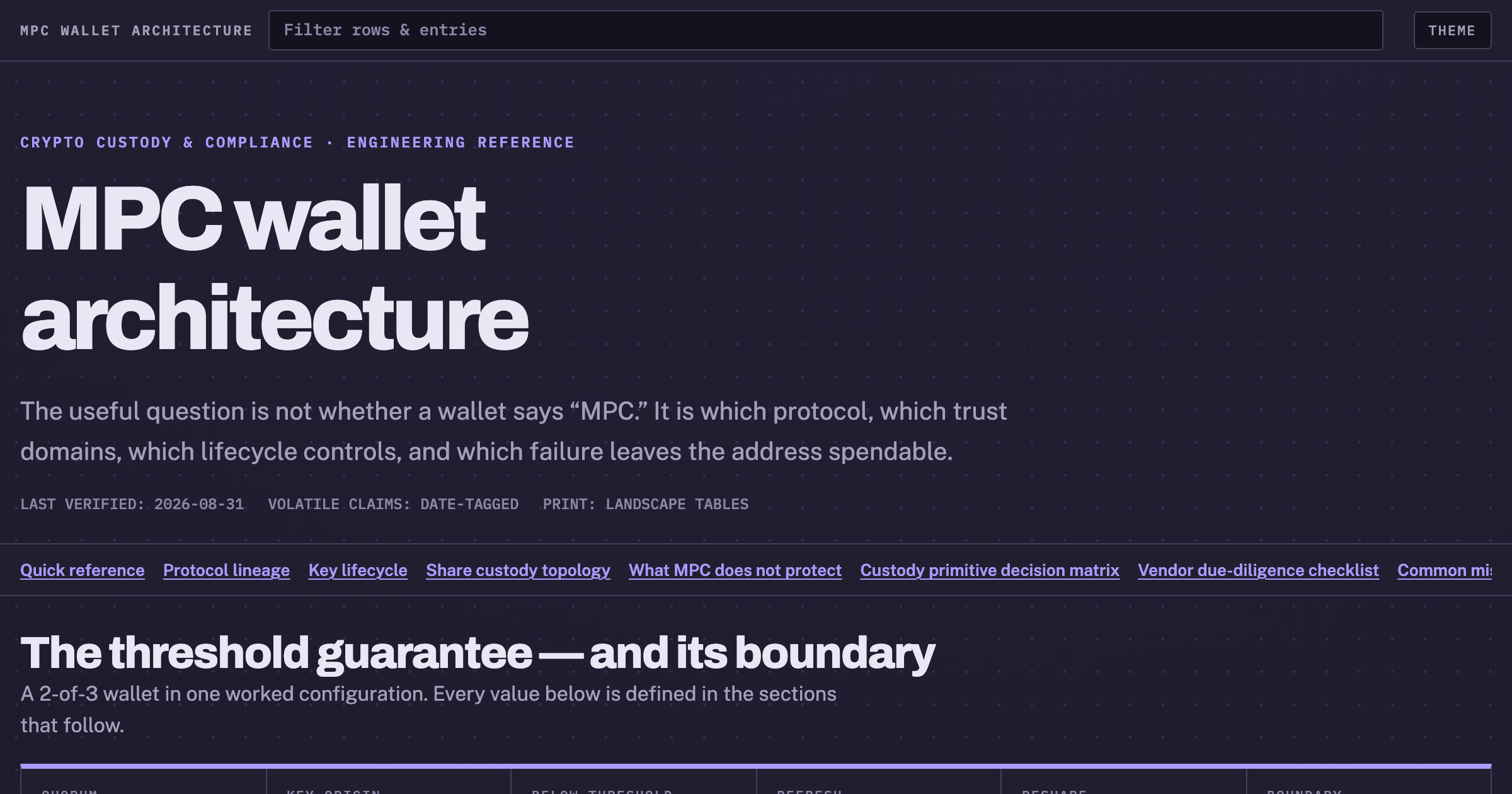Click the Crypto Custody & Compliance eyebrow label
1512x794 pixels.
pyautogui.click(x=297, y=142)
